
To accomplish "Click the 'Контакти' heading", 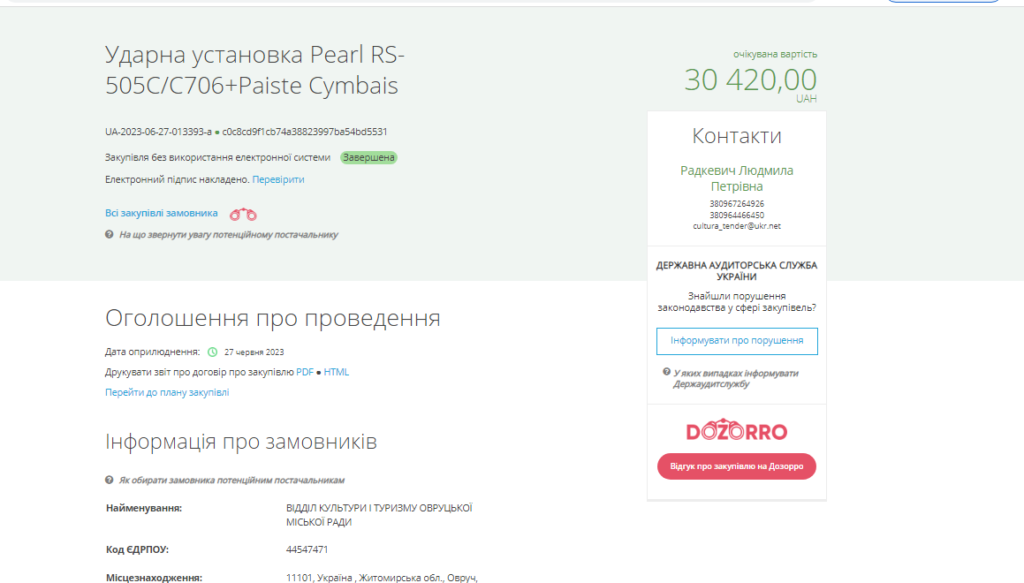I will (737, 136).
